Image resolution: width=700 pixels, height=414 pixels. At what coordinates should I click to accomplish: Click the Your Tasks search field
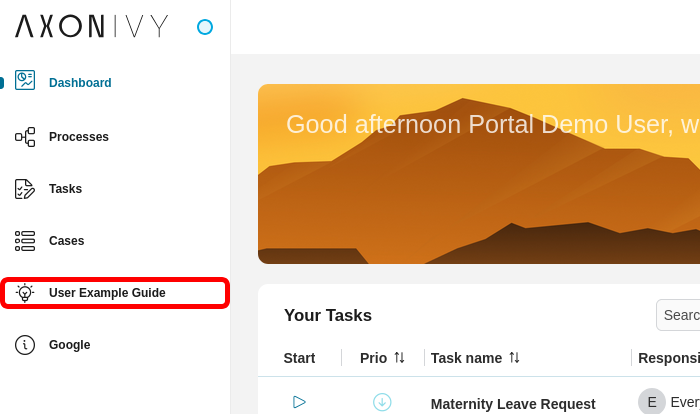(x=680, y=315)
